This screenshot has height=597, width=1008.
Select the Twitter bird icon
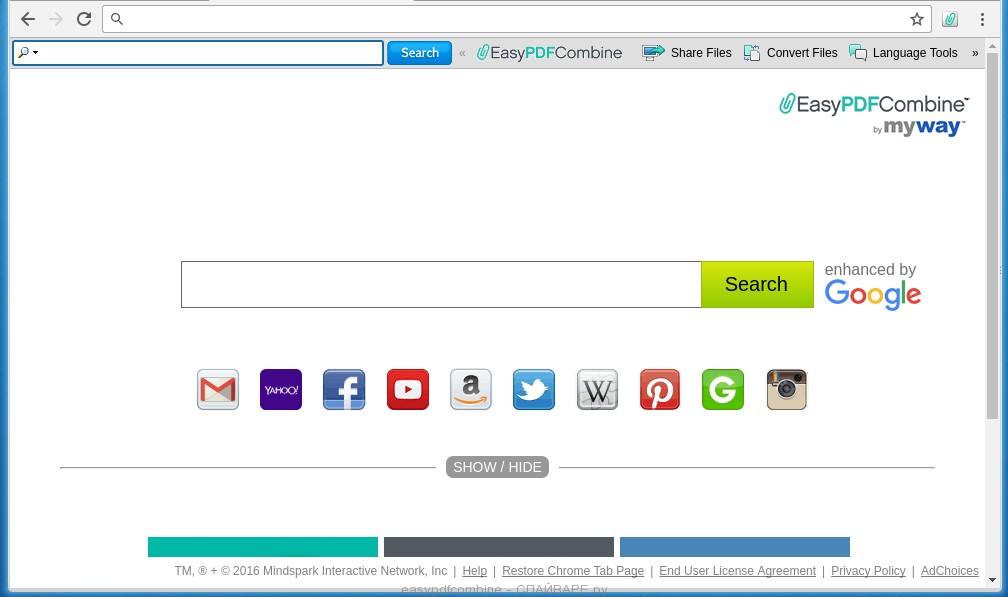(534, 390)
